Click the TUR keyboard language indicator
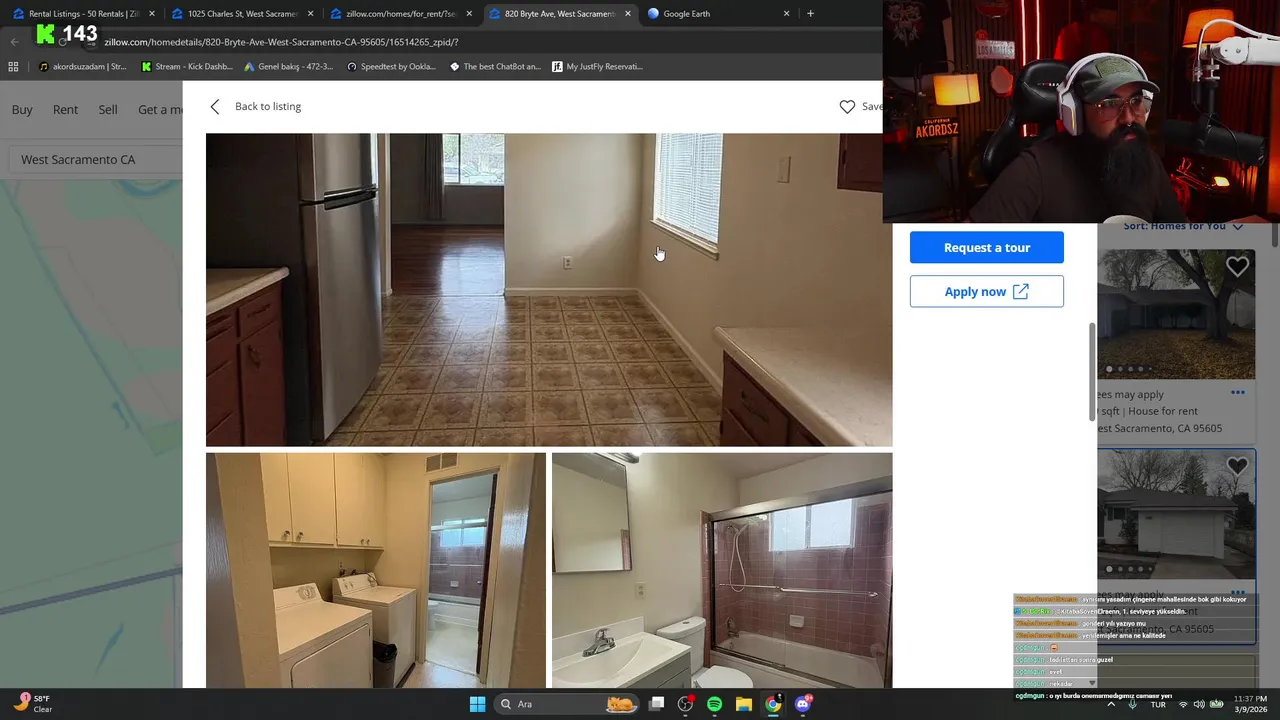This screenshot has height=720, width=1280. [x=1158, y=704]
